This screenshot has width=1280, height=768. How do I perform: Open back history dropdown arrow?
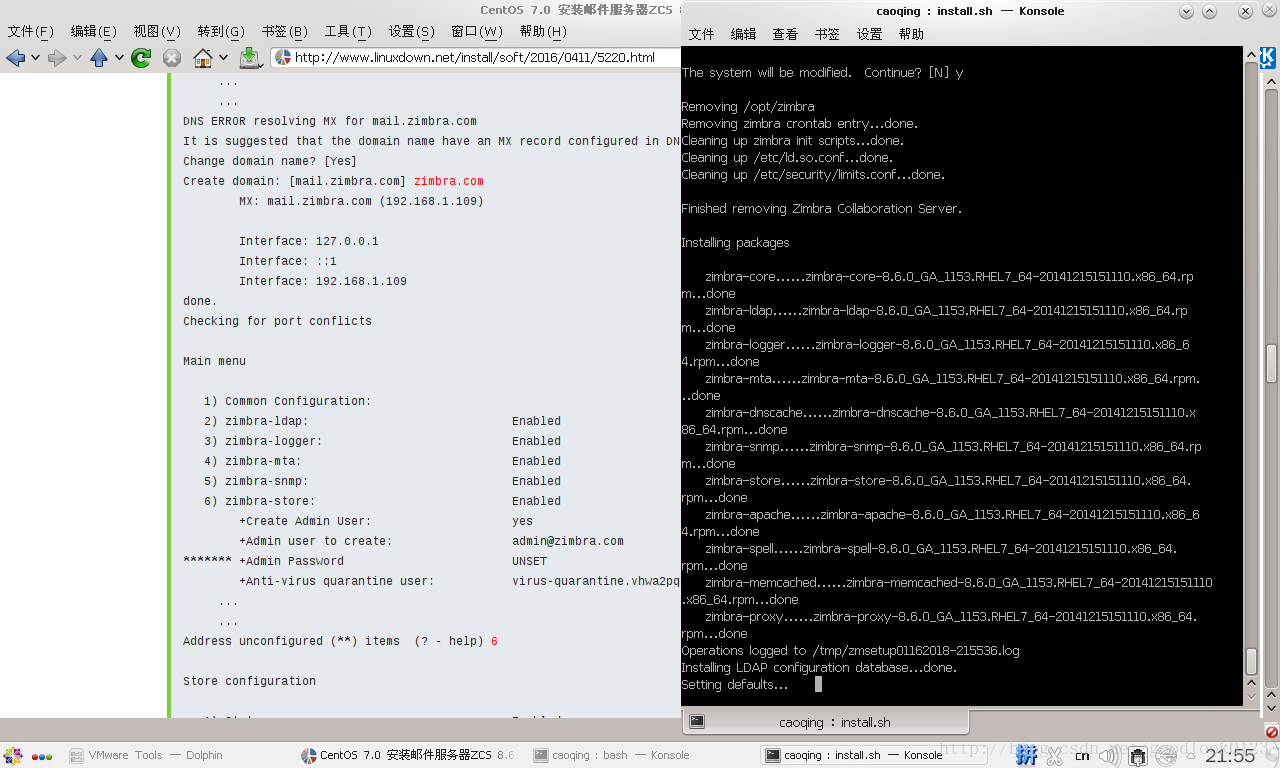pyautogui.click(x=35, y=58)
